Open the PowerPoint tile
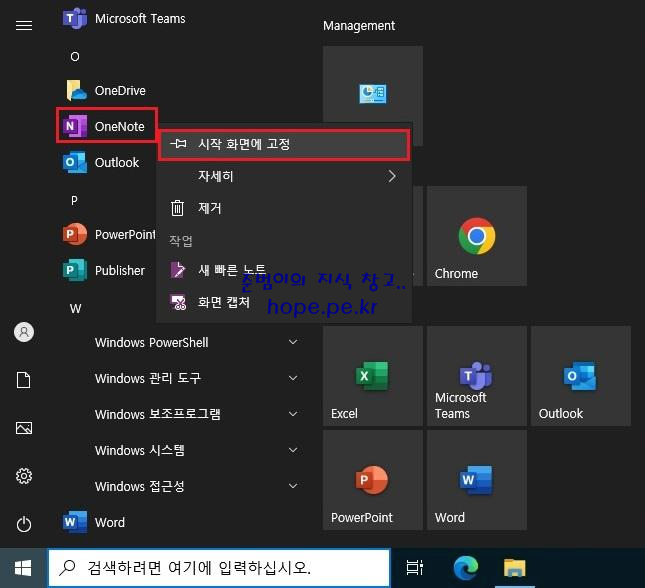The height and width of the screenshot is (588, 645). (x=373, y=480)
